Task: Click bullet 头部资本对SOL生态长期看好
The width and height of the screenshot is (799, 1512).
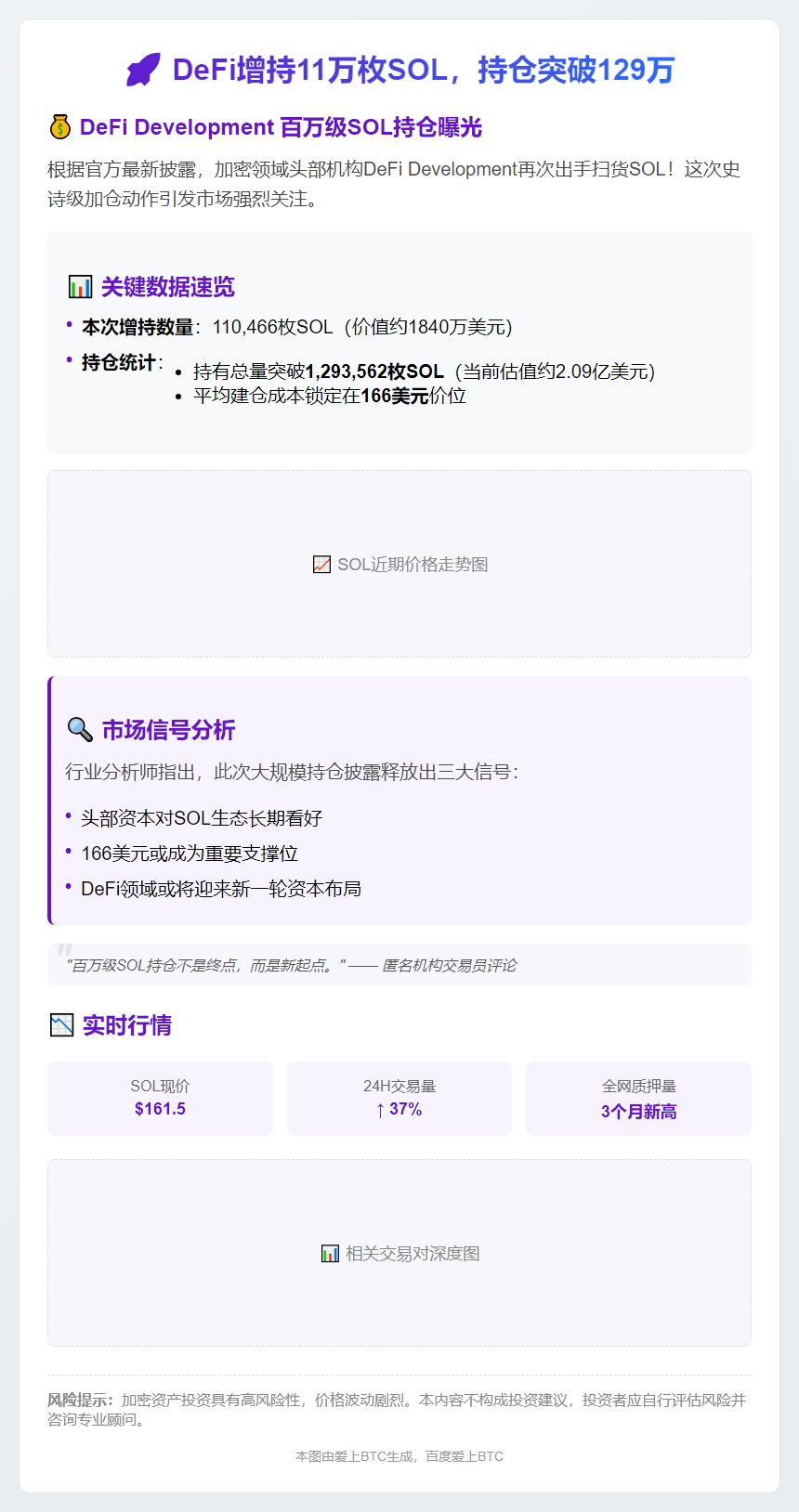Action: [x=202, y=818]
